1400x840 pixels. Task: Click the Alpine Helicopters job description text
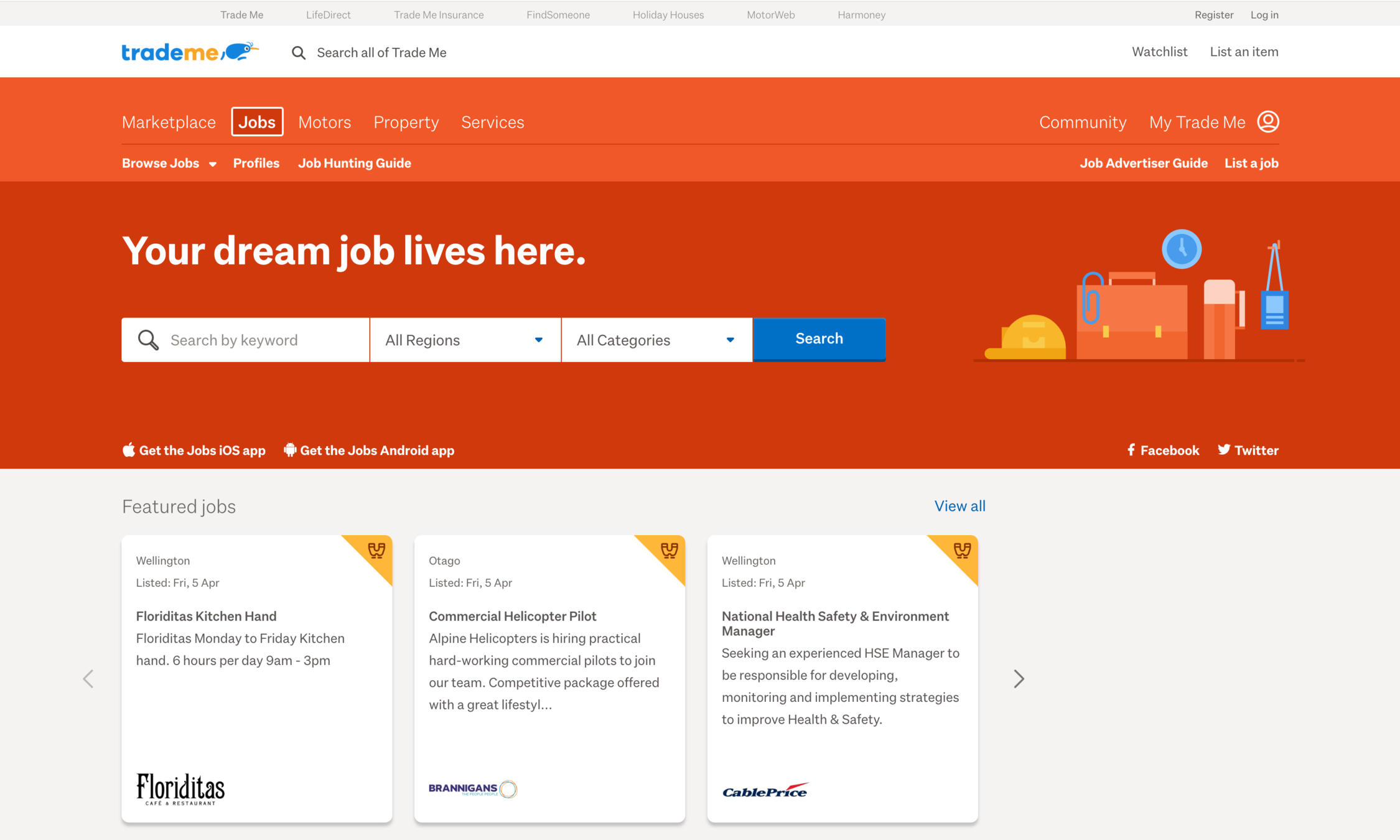[x=544, y=671]
